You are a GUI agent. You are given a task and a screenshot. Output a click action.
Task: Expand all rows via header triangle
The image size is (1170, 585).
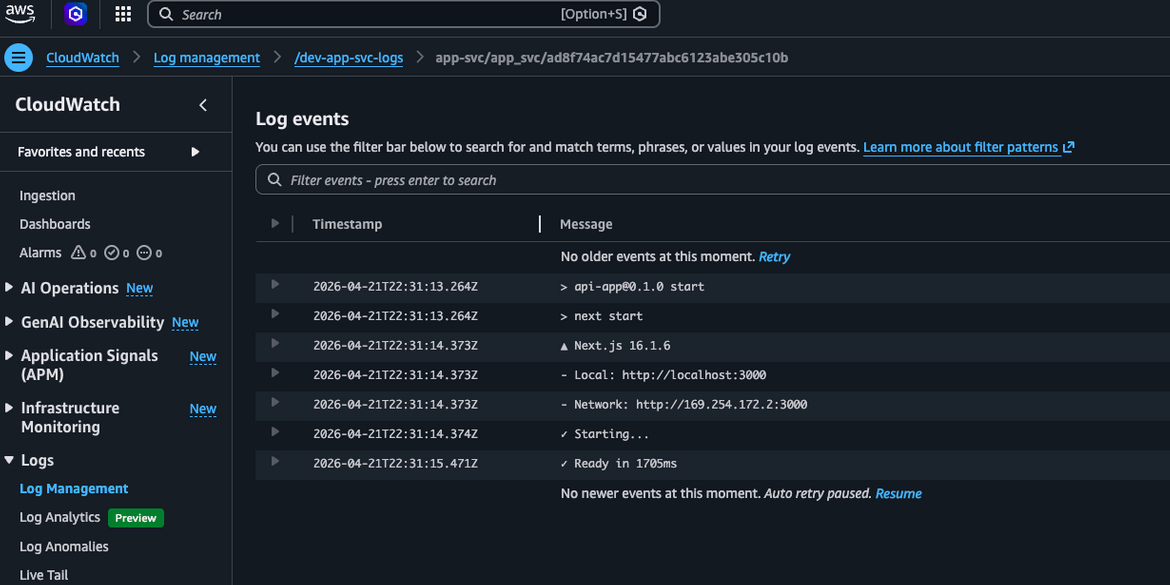point(275,223)
